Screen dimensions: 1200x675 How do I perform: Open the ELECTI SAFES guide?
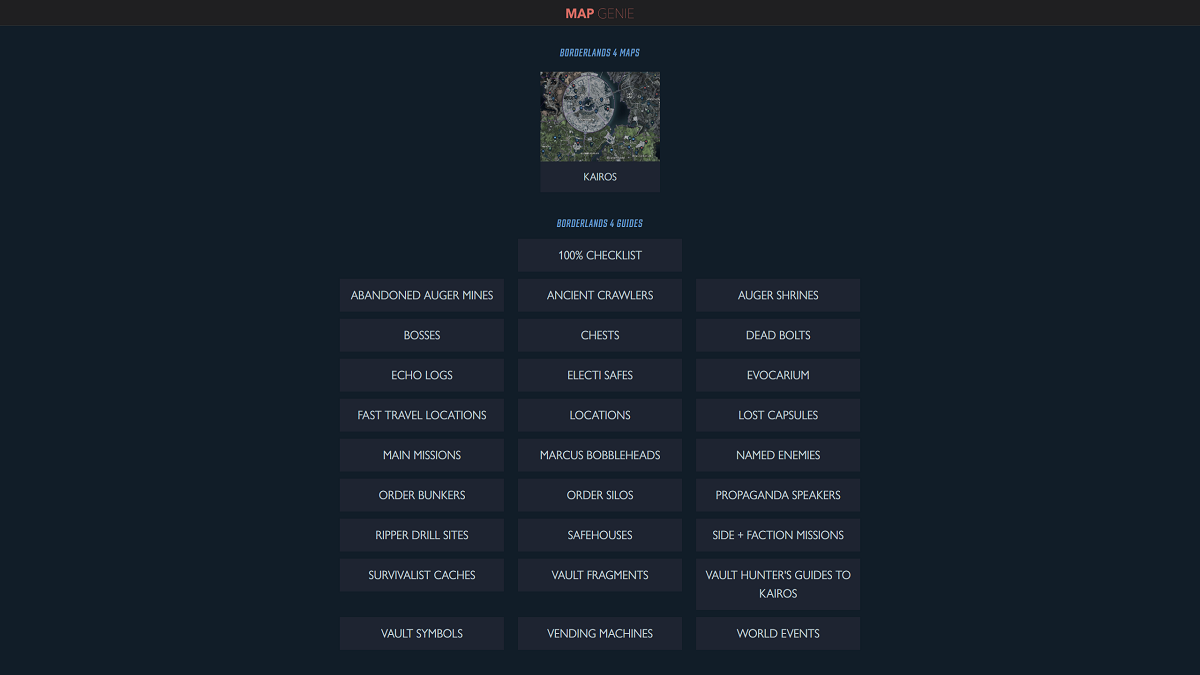tap(599, 375)
